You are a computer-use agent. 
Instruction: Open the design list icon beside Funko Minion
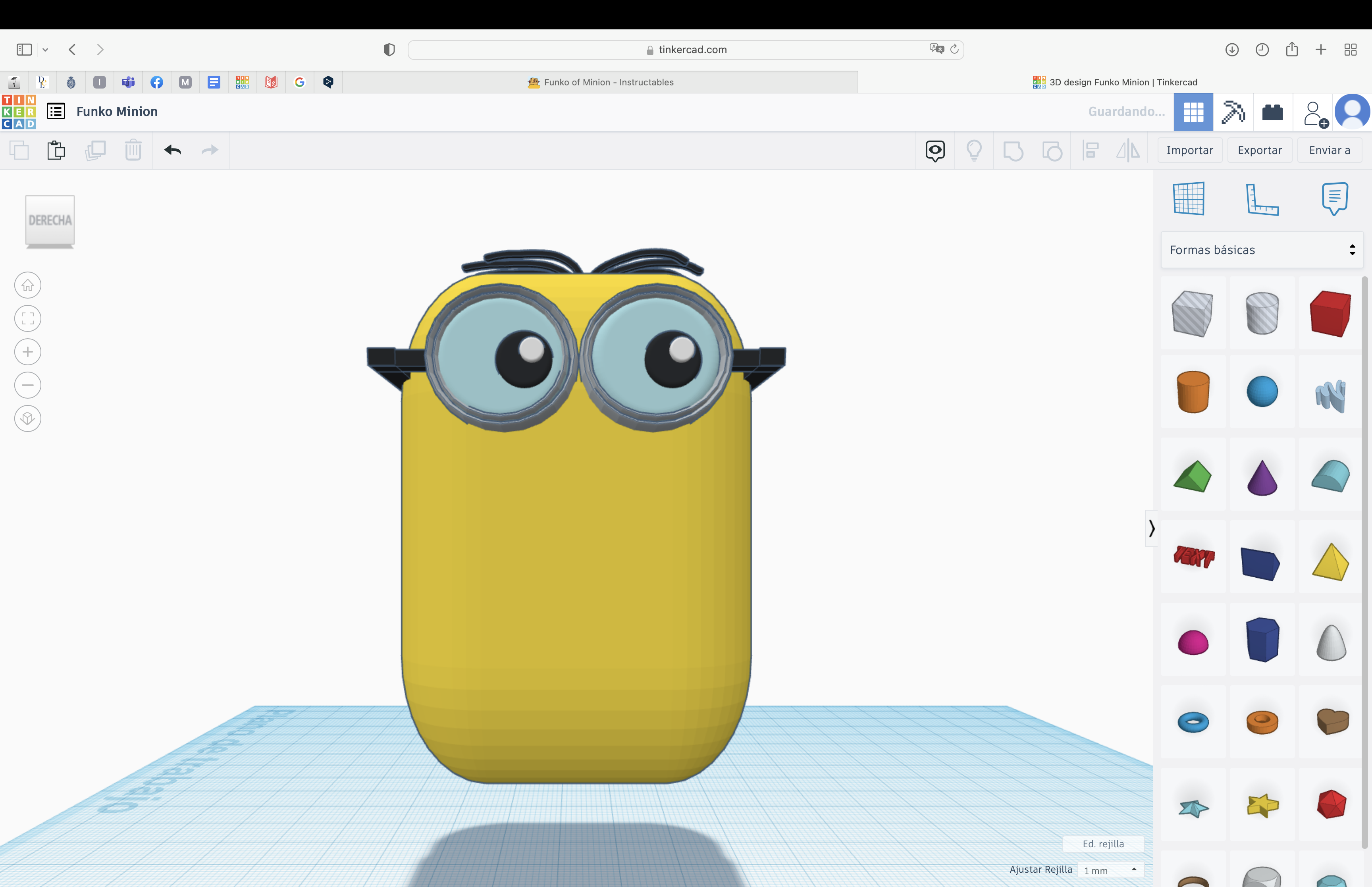[x=56, y=111]
